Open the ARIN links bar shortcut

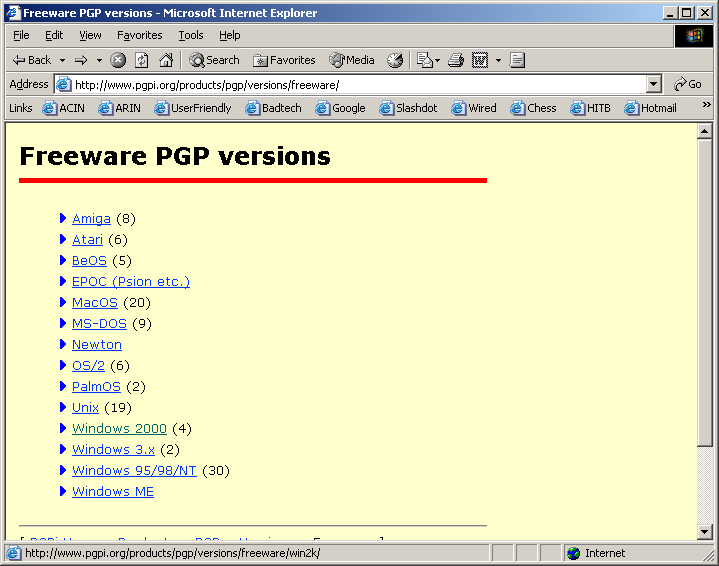click(119, 108)
